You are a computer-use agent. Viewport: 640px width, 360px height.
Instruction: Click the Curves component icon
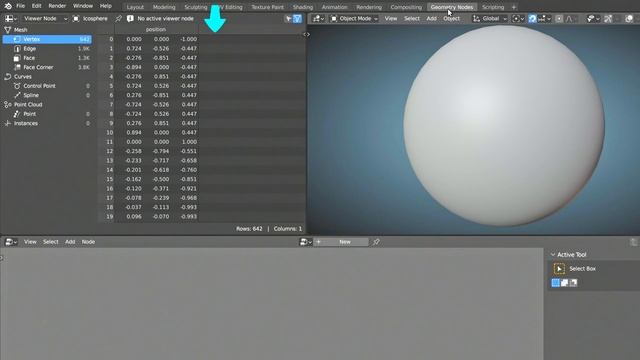pyautogui.click(x=7, y=77)
